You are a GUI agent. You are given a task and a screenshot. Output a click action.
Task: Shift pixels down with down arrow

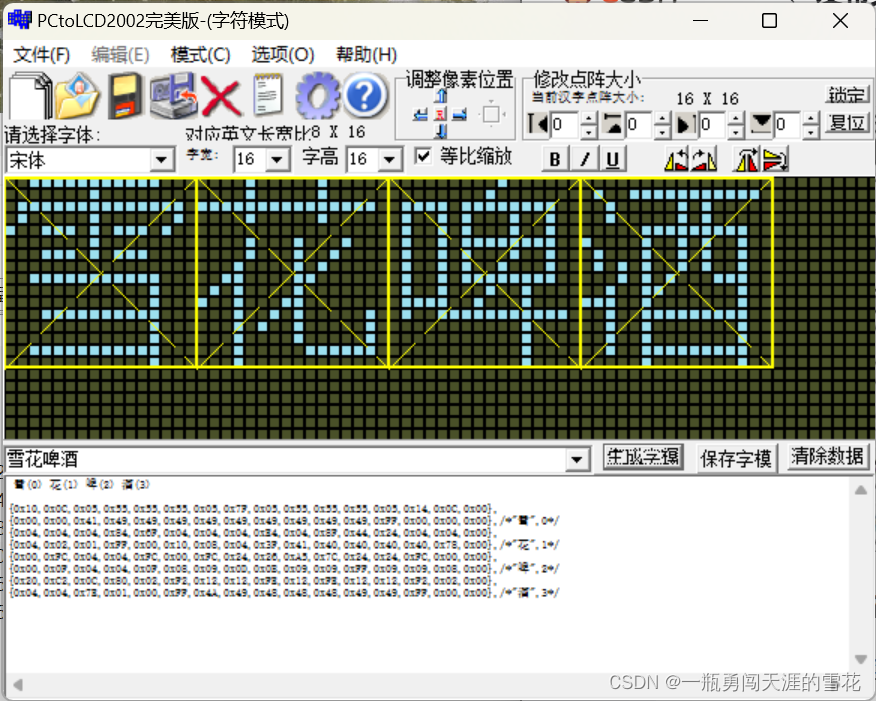(441, 132)
